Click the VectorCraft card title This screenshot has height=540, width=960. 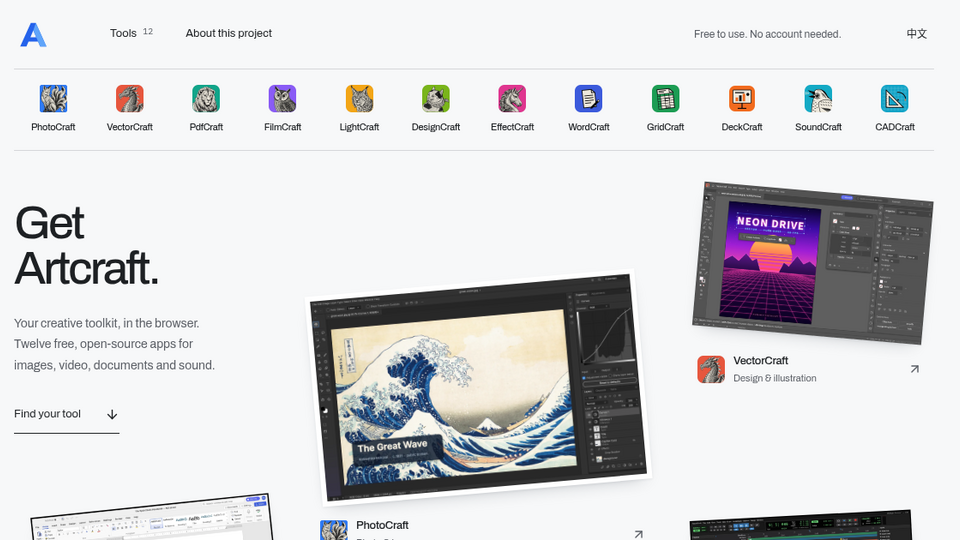coord(760,361)
